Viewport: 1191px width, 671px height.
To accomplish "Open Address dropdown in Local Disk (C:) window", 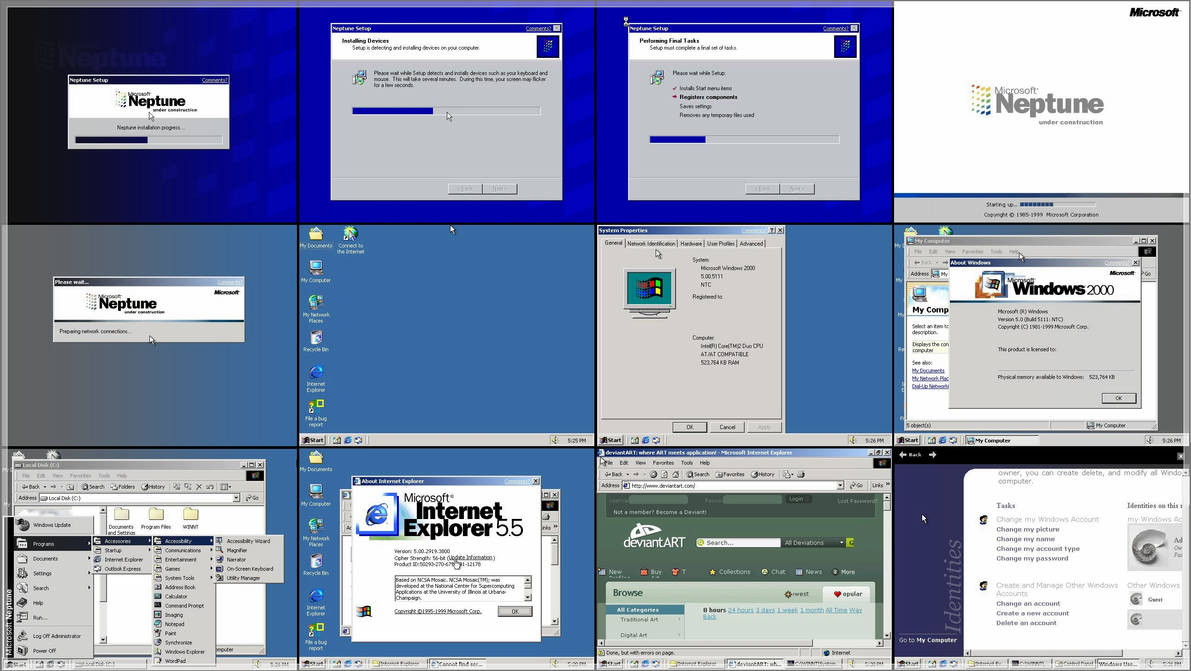I will pyautogui.click(x=236, y=498).
